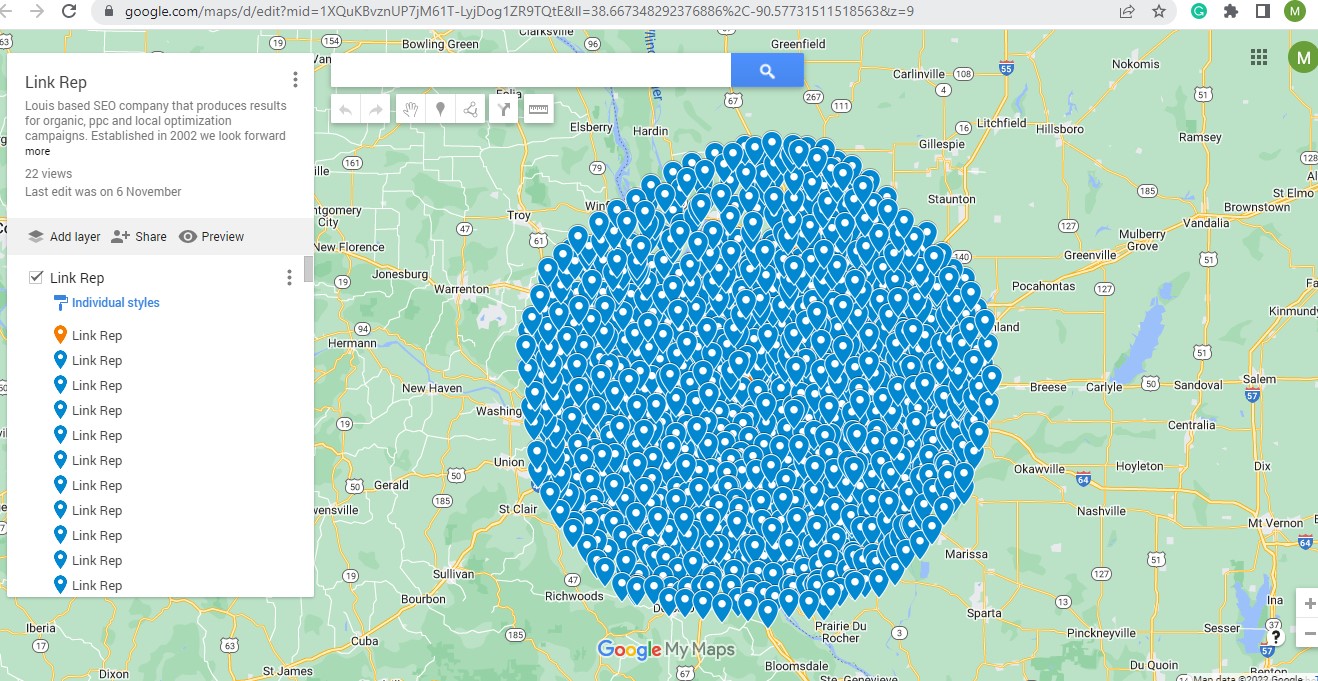Open the Measure distances ruler tool
Viewport: 1318px width, 681px height.
538,109
